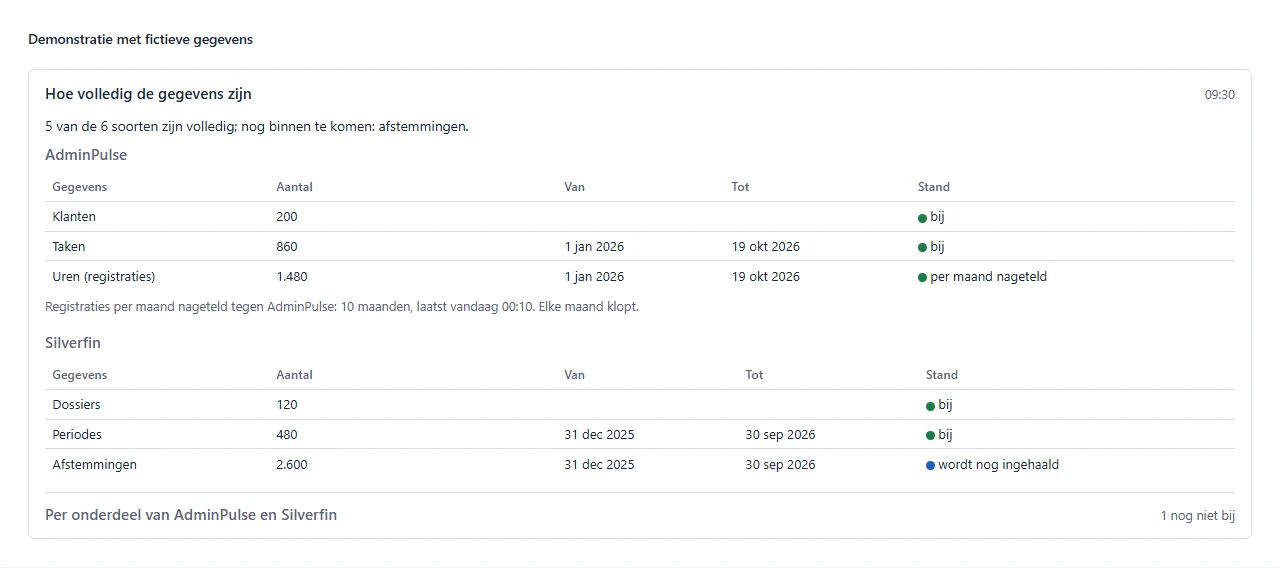
Task: Click '31 dec 2025' in the Periodes row
Action: (599, 434)
